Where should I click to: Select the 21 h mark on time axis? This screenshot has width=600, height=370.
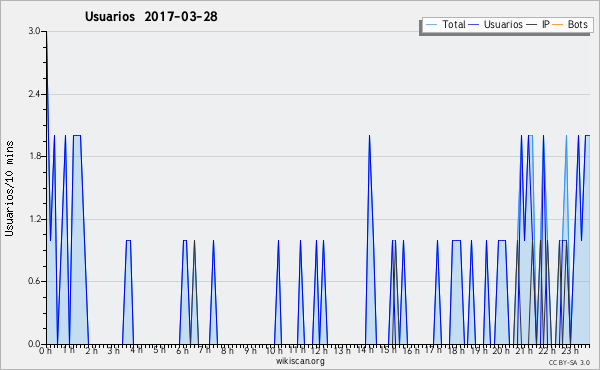[521, 351]
